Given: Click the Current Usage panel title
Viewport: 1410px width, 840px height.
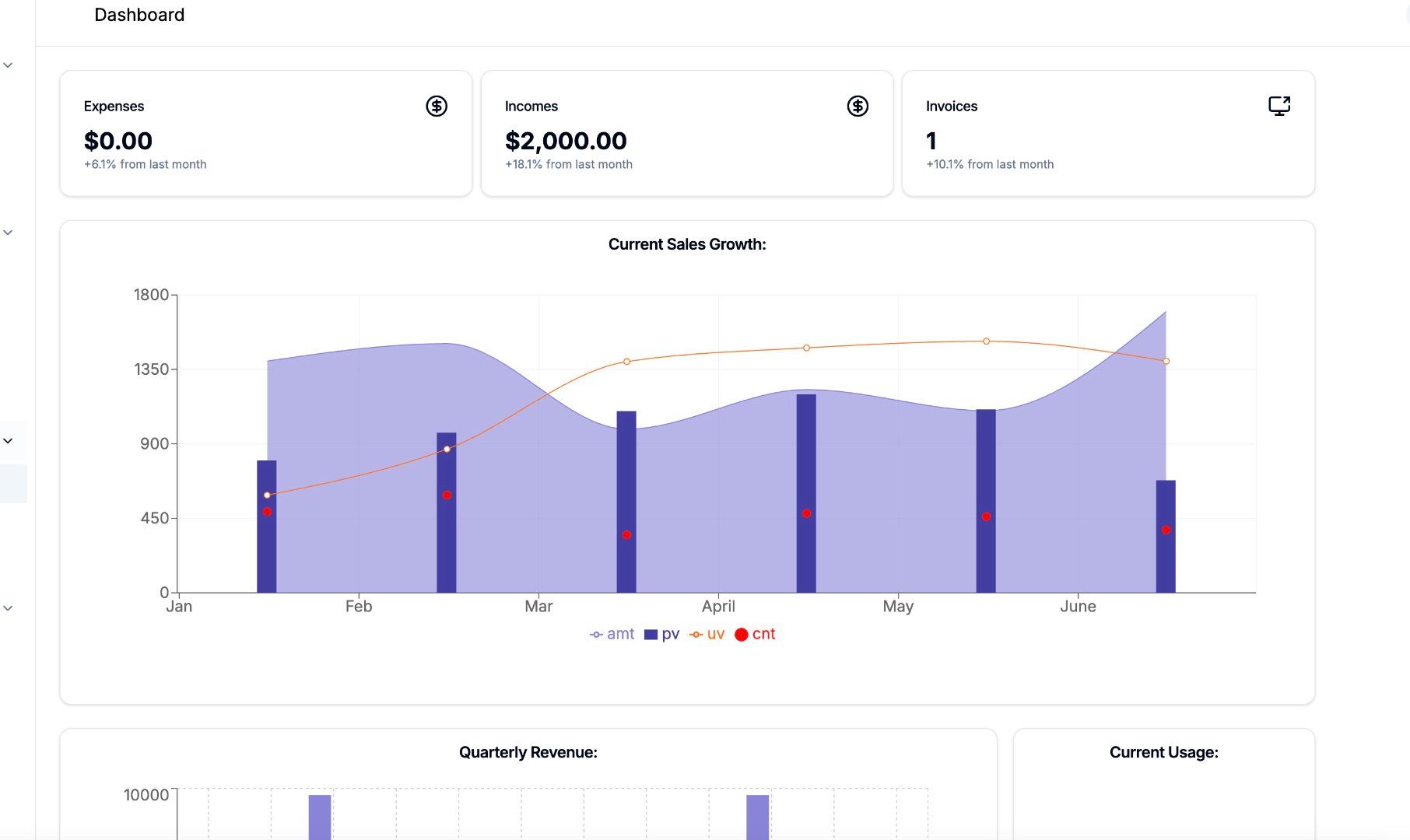Looking at the screenshot, I should point(1164,752).
